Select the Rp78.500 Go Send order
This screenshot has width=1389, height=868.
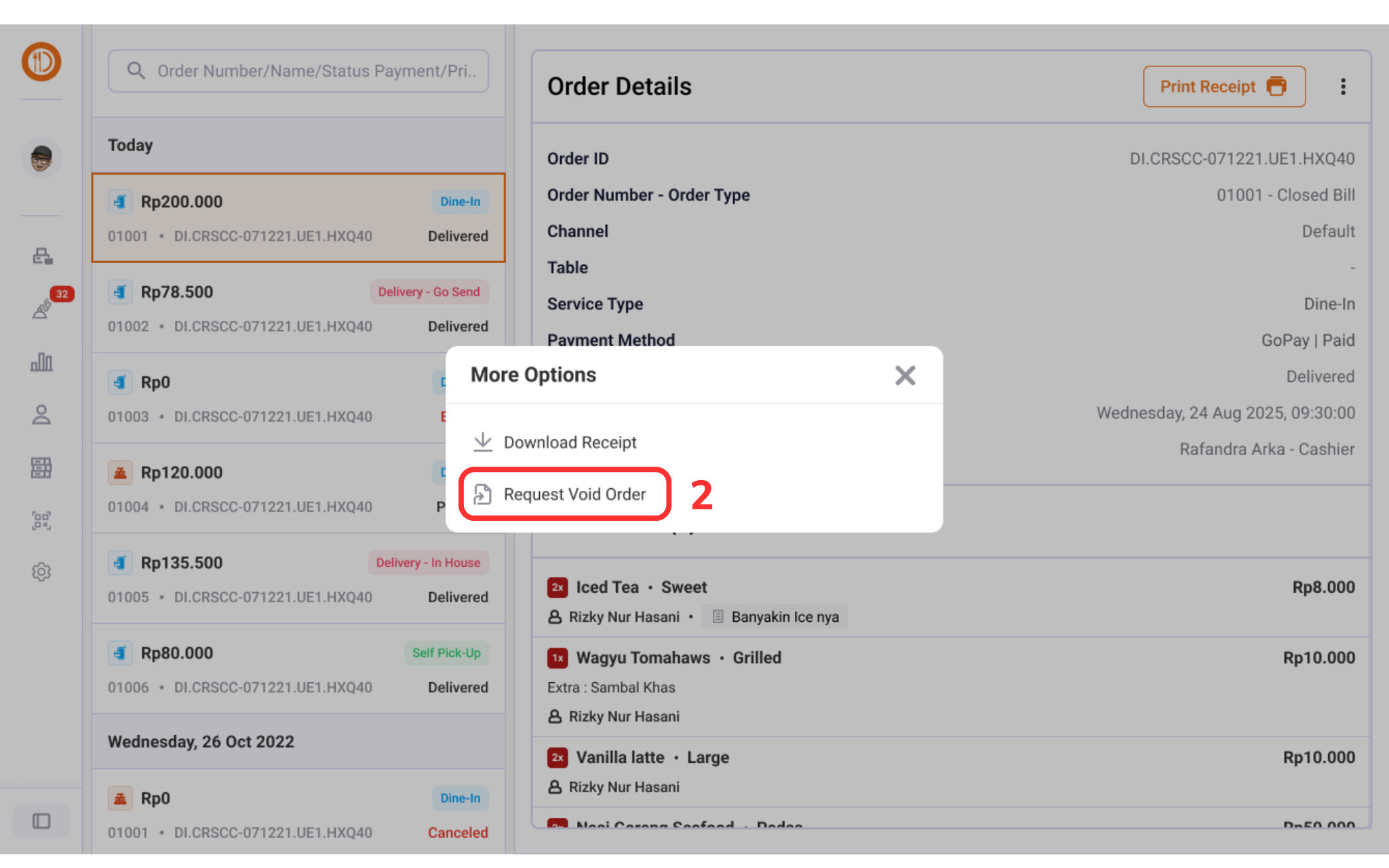point(298,308)
